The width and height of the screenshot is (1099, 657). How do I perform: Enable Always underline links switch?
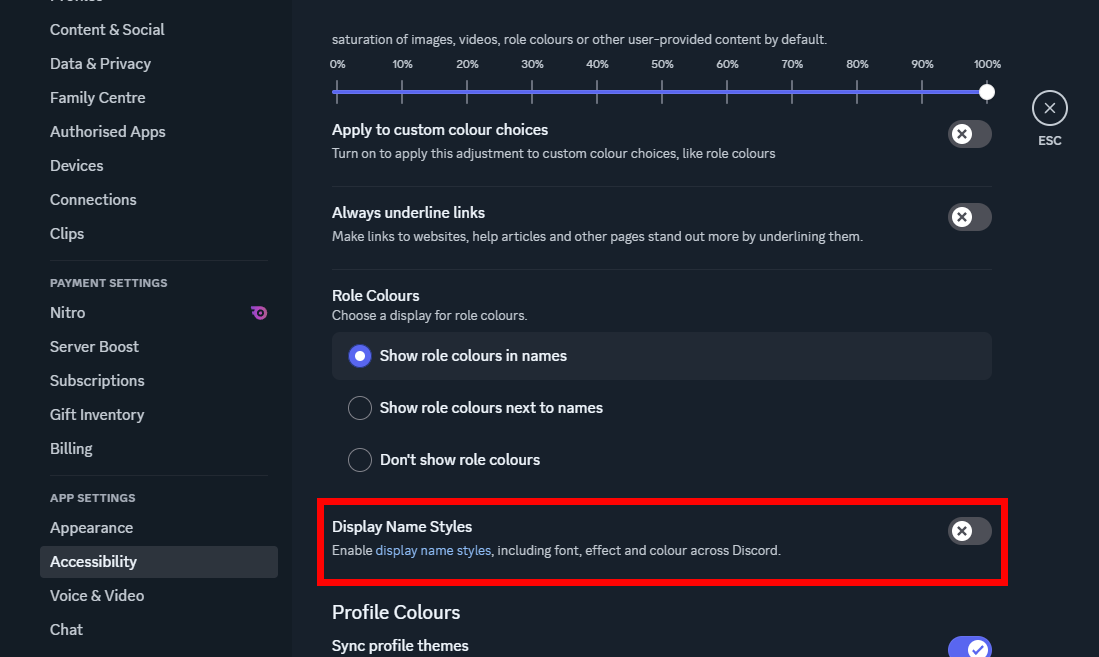point(969,217)
